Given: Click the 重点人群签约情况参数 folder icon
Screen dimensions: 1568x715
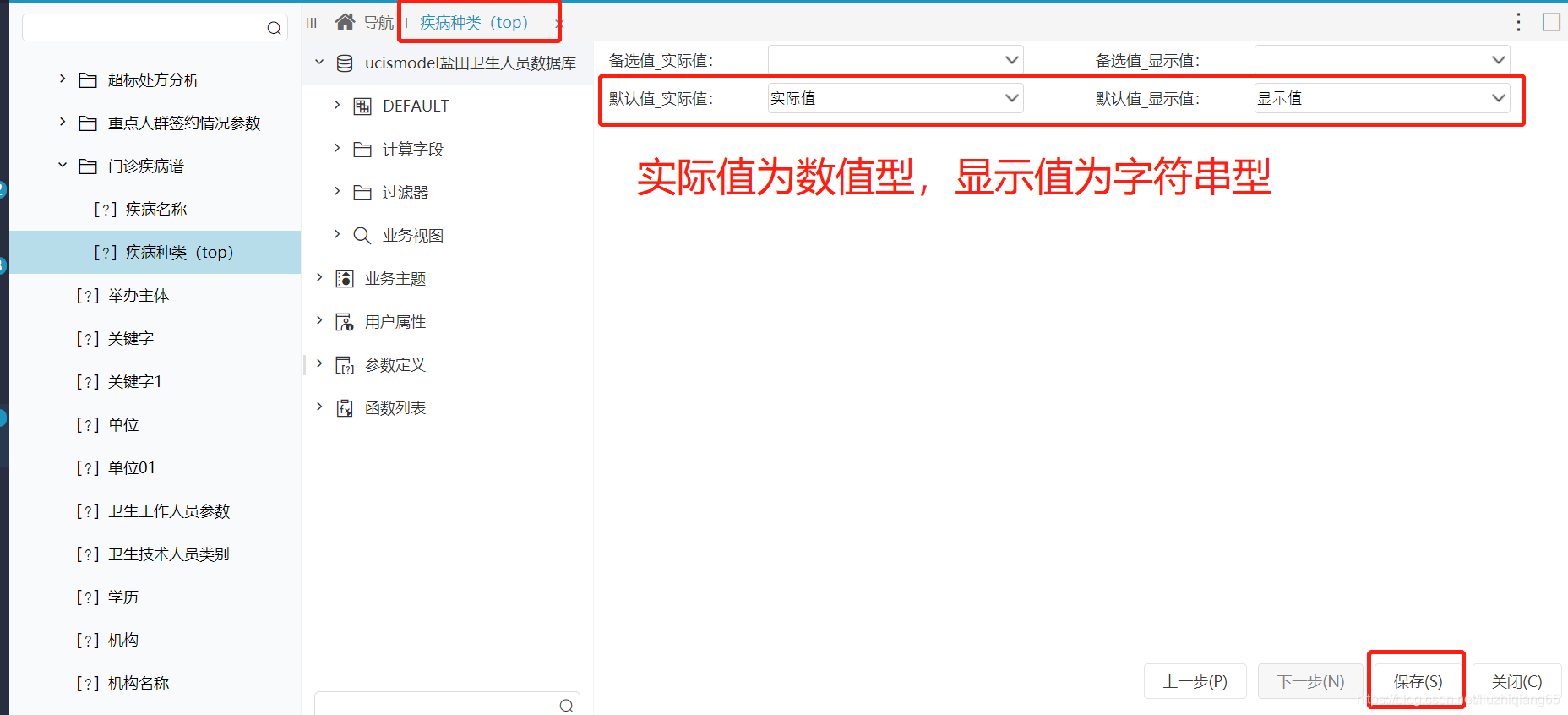Looking at the screenshot, I should pyautogui.click(x=88, y=123).
